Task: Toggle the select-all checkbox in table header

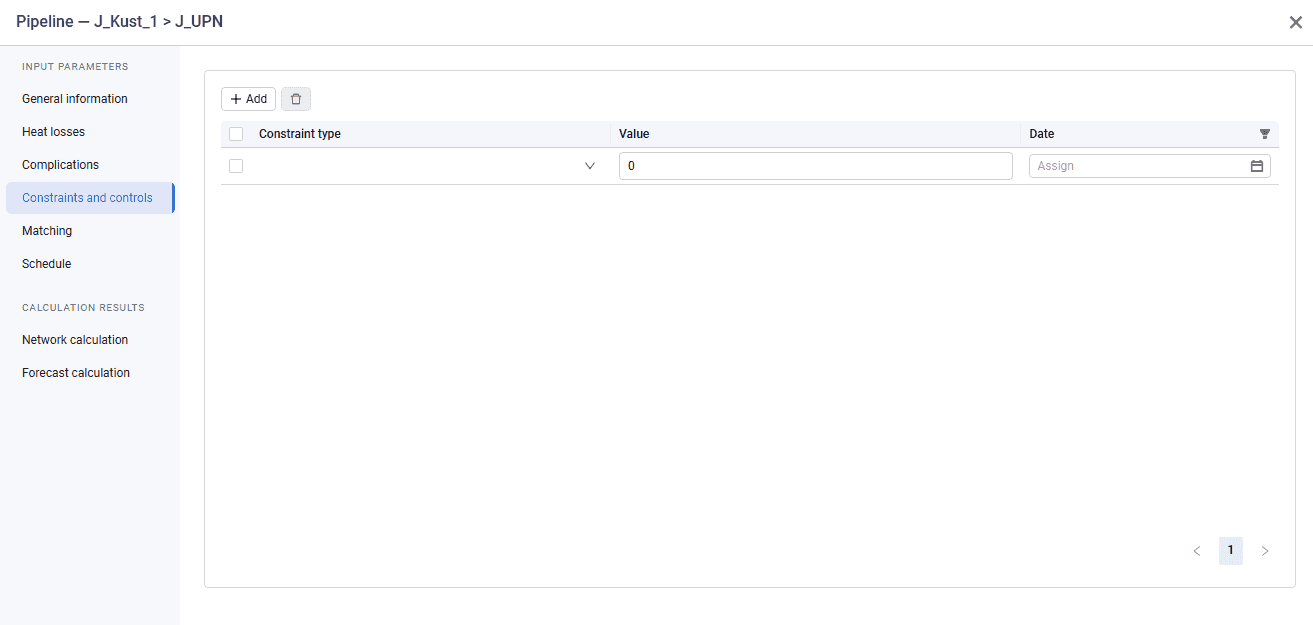Action: (236, 134)
